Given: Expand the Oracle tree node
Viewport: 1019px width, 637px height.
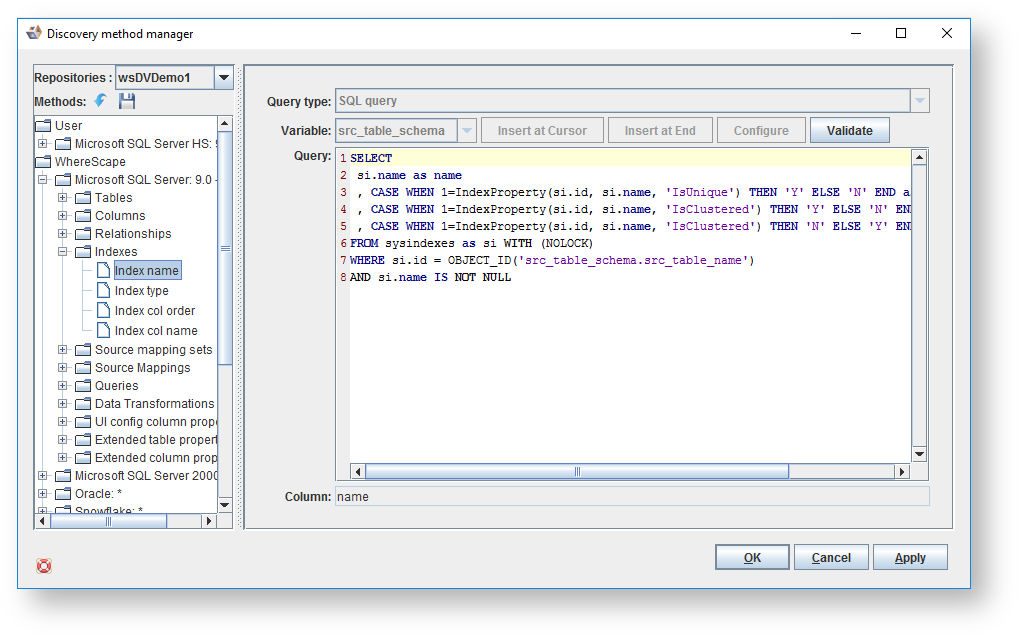Looking at the screenshot, I should tap(43, 494).
